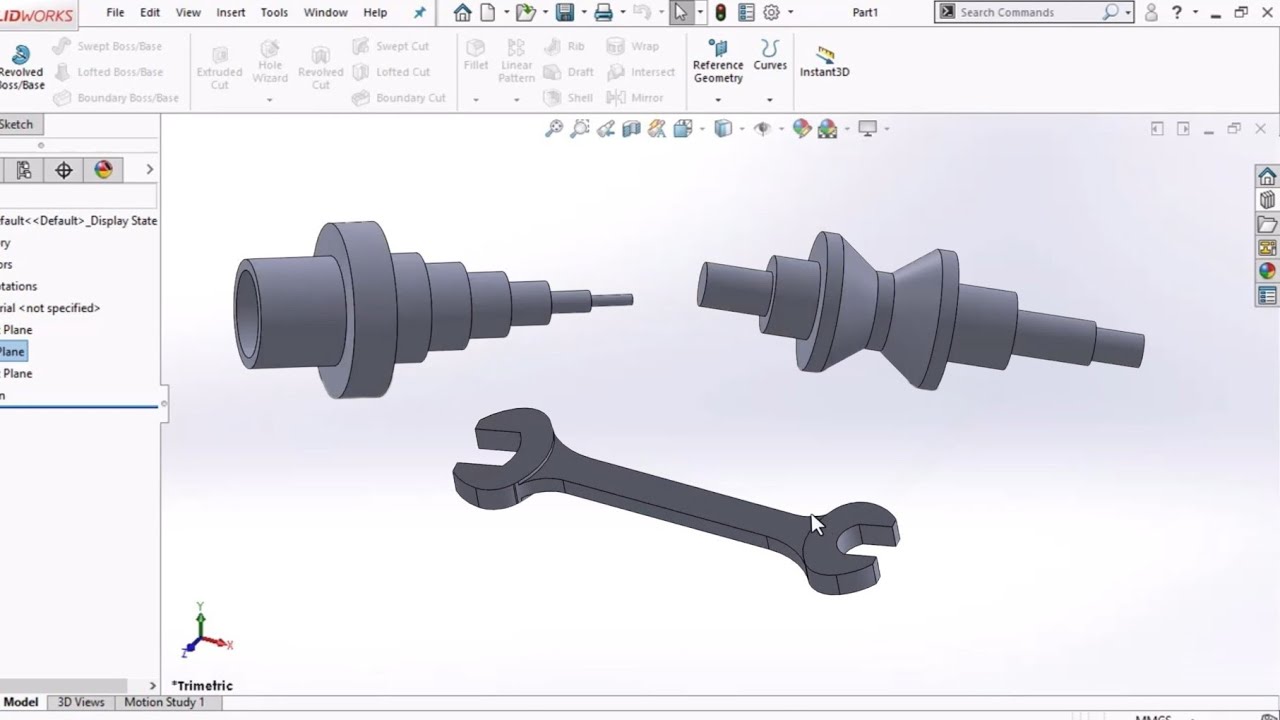Click the Home icon in title bar
This screenshot has height=720, width=1280.
462,13
